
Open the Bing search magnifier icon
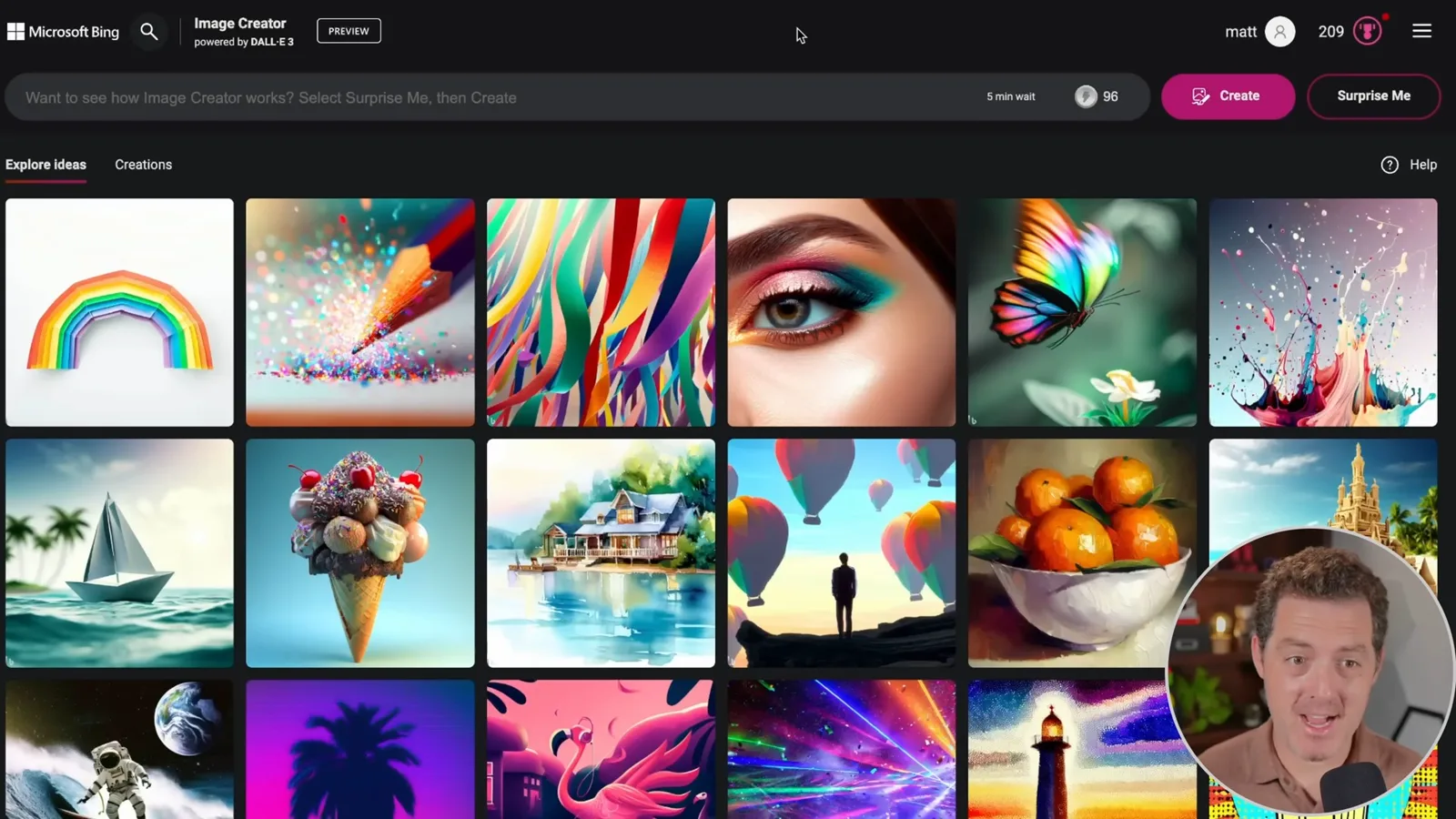click(x=149, y=32)
